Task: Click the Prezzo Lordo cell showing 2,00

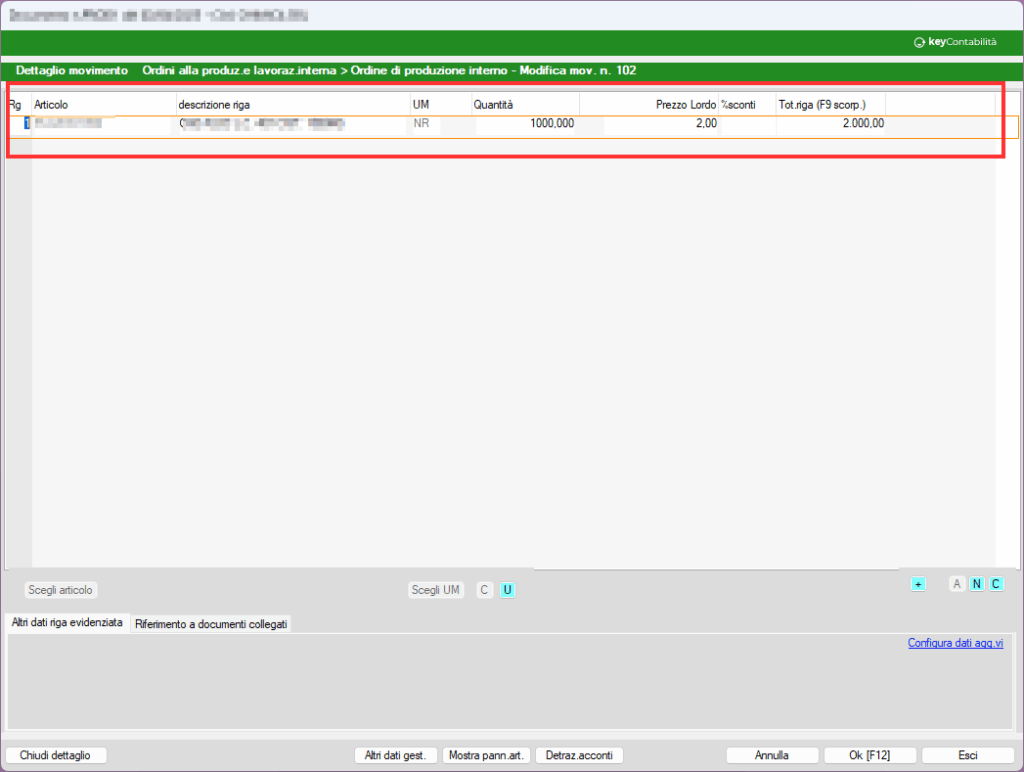Action: (x=650, y=124)
